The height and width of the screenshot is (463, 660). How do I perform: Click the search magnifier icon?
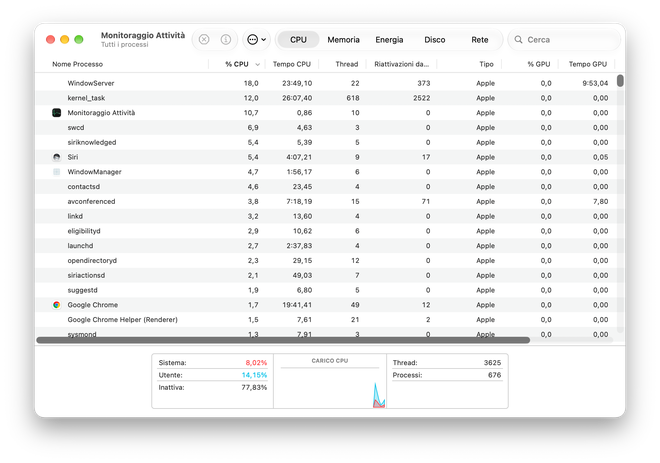coord(519,40)
